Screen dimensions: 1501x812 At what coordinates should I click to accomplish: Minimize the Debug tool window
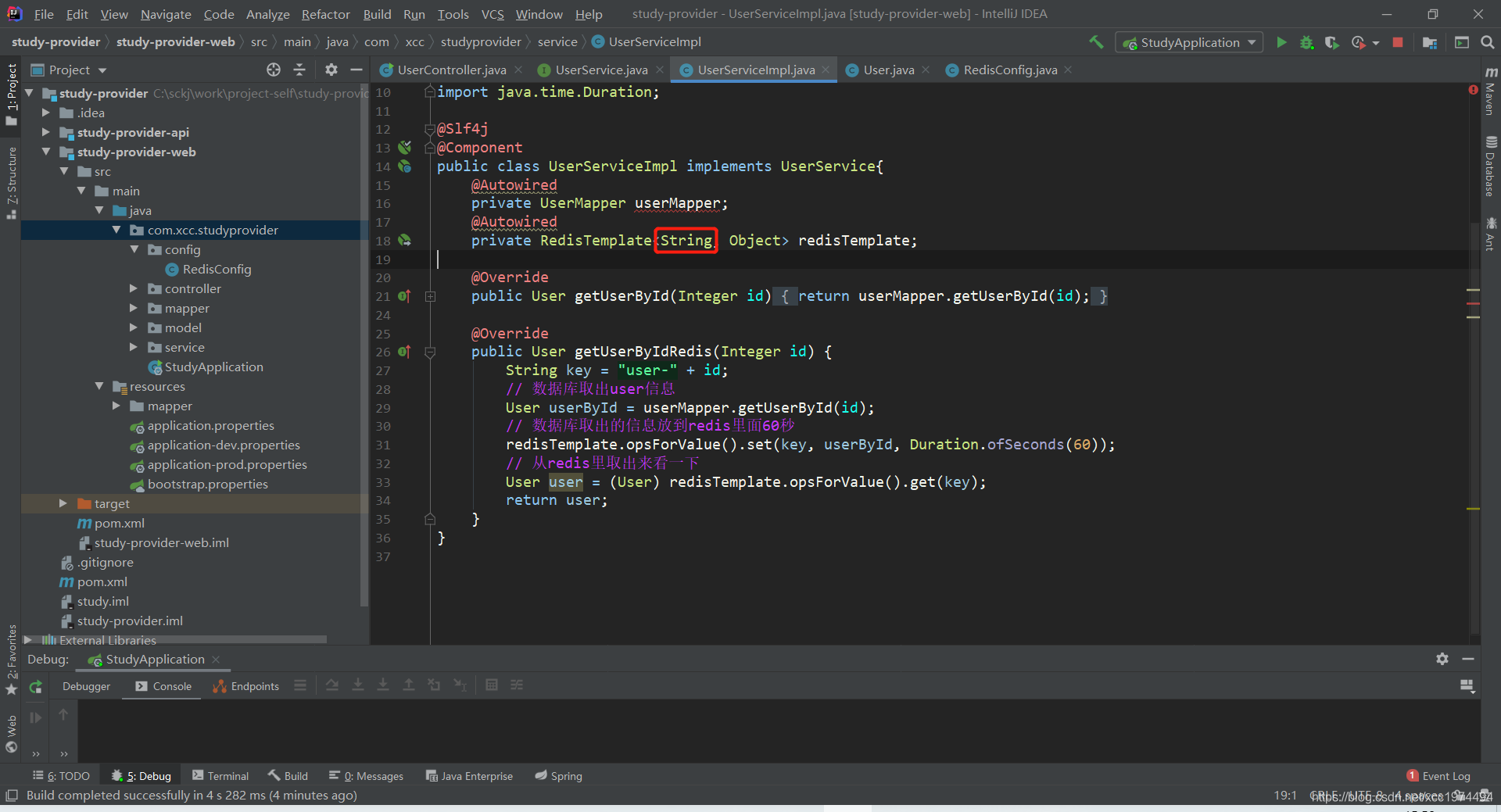point(1468,659)
